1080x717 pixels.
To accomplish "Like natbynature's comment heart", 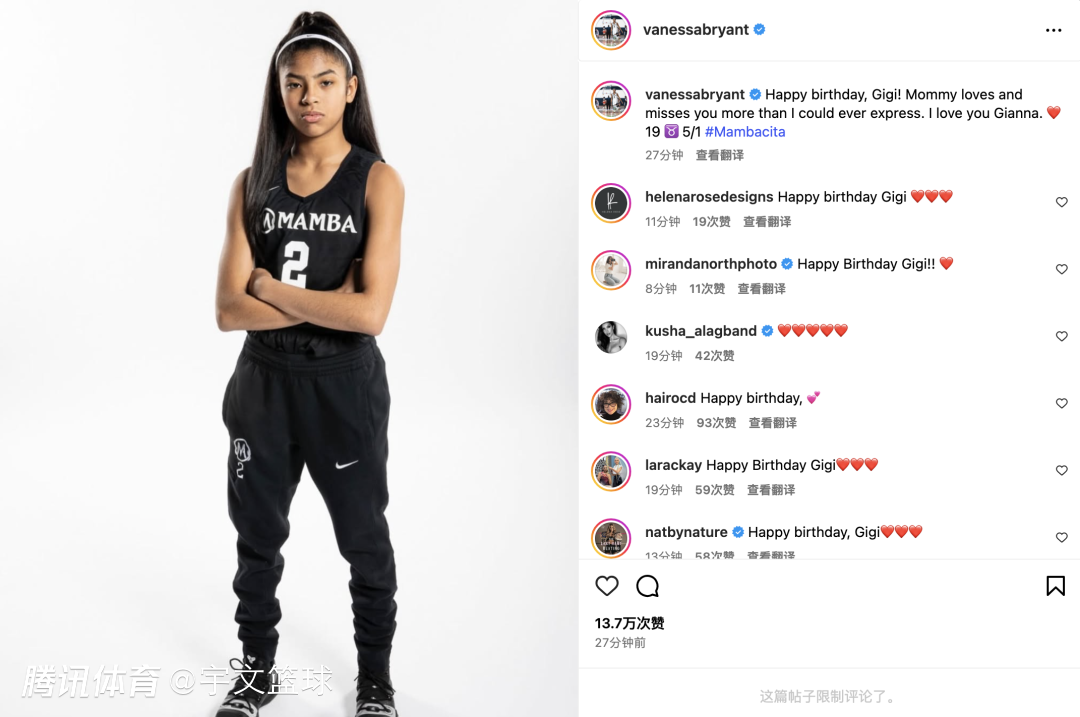I will 1061,537.
